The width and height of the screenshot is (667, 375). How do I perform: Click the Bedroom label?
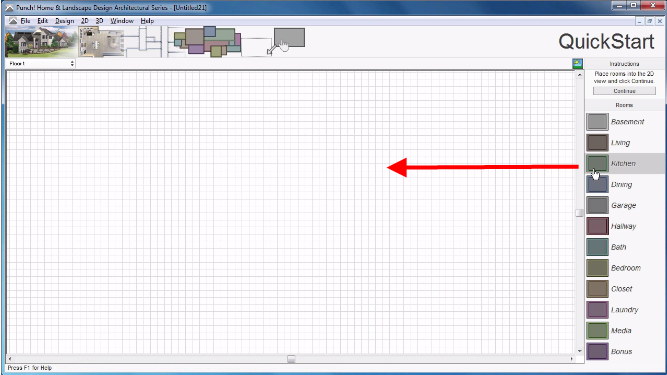pyautogui.click(x=626, y=268)
